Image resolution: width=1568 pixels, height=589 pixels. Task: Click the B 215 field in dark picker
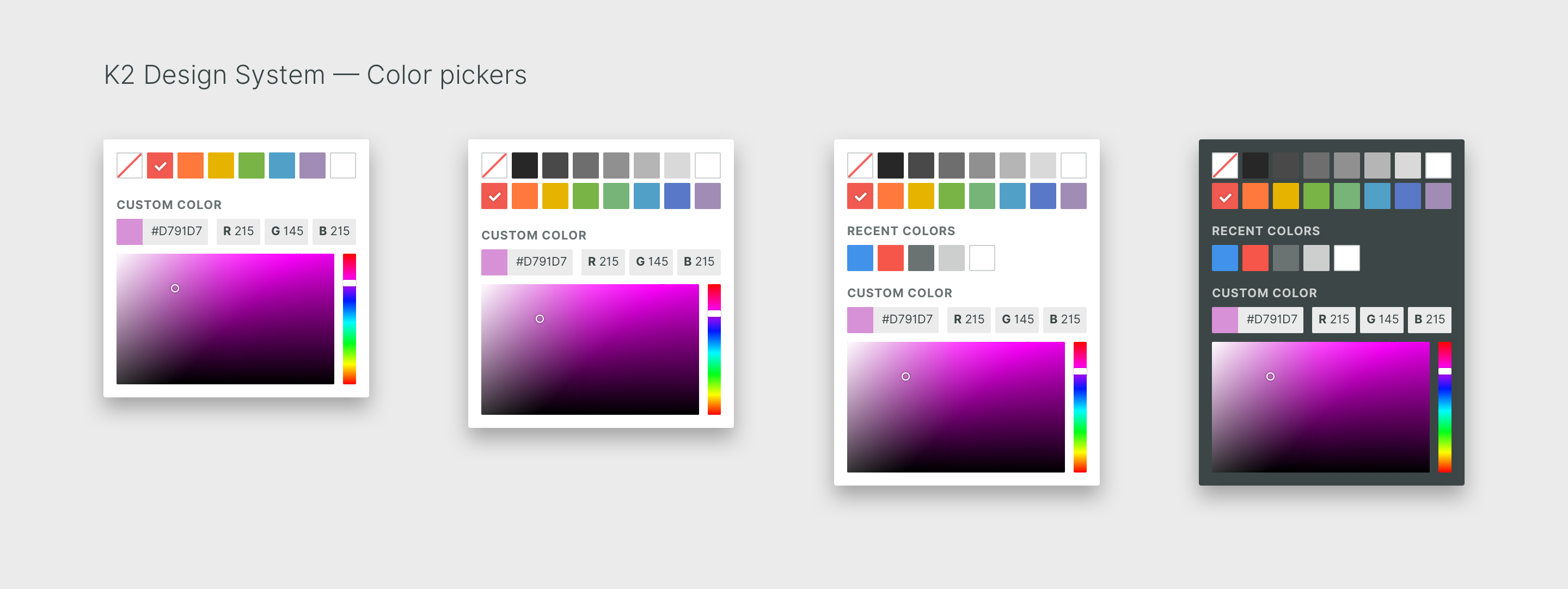(x=1430, y=320)
